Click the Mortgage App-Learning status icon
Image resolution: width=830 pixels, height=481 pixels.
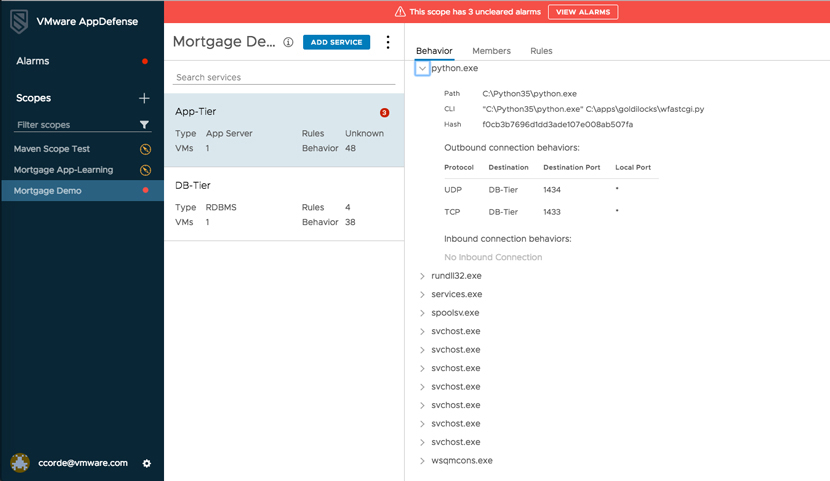pyautogui.click(x=145, y=170)
